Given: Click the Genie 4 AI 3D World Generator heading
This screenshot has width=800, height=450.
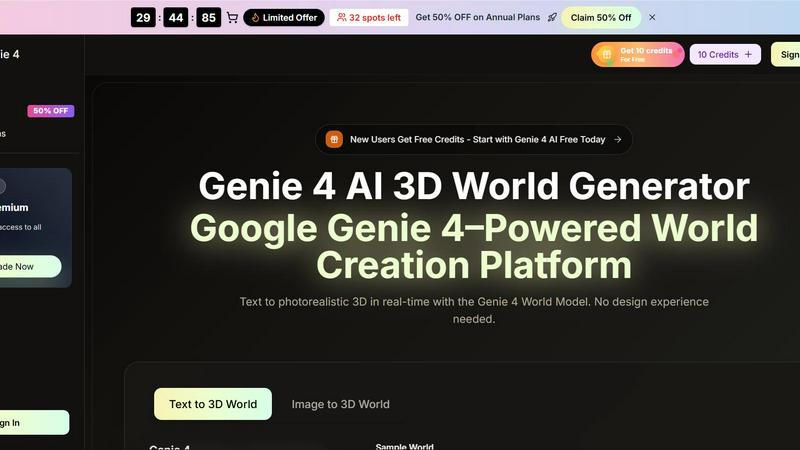Looking at the screenshot, I should (x=474, y=186).
